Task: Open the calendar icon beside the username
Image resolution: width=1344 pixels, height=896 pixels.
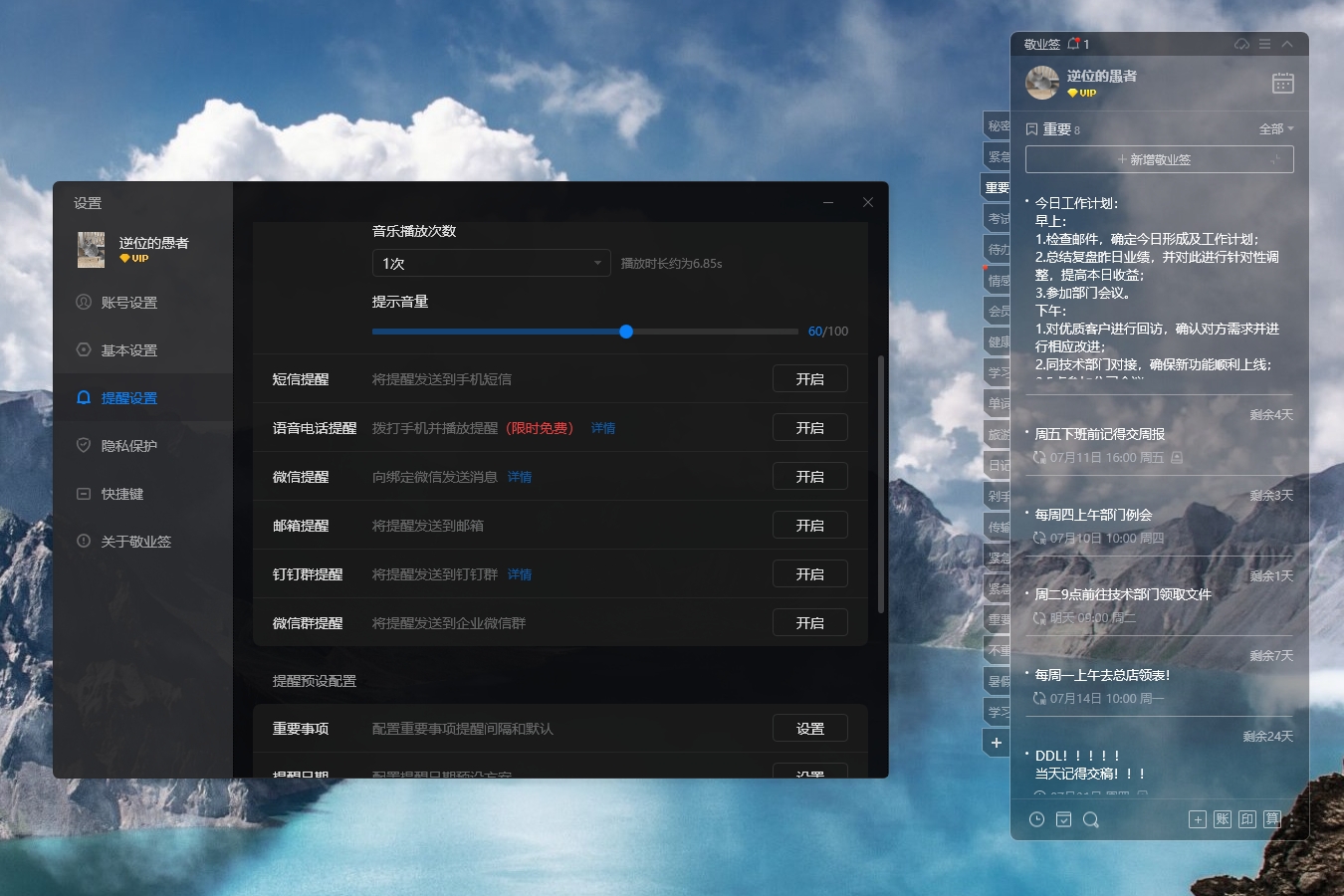Action: pos(1283,83)
